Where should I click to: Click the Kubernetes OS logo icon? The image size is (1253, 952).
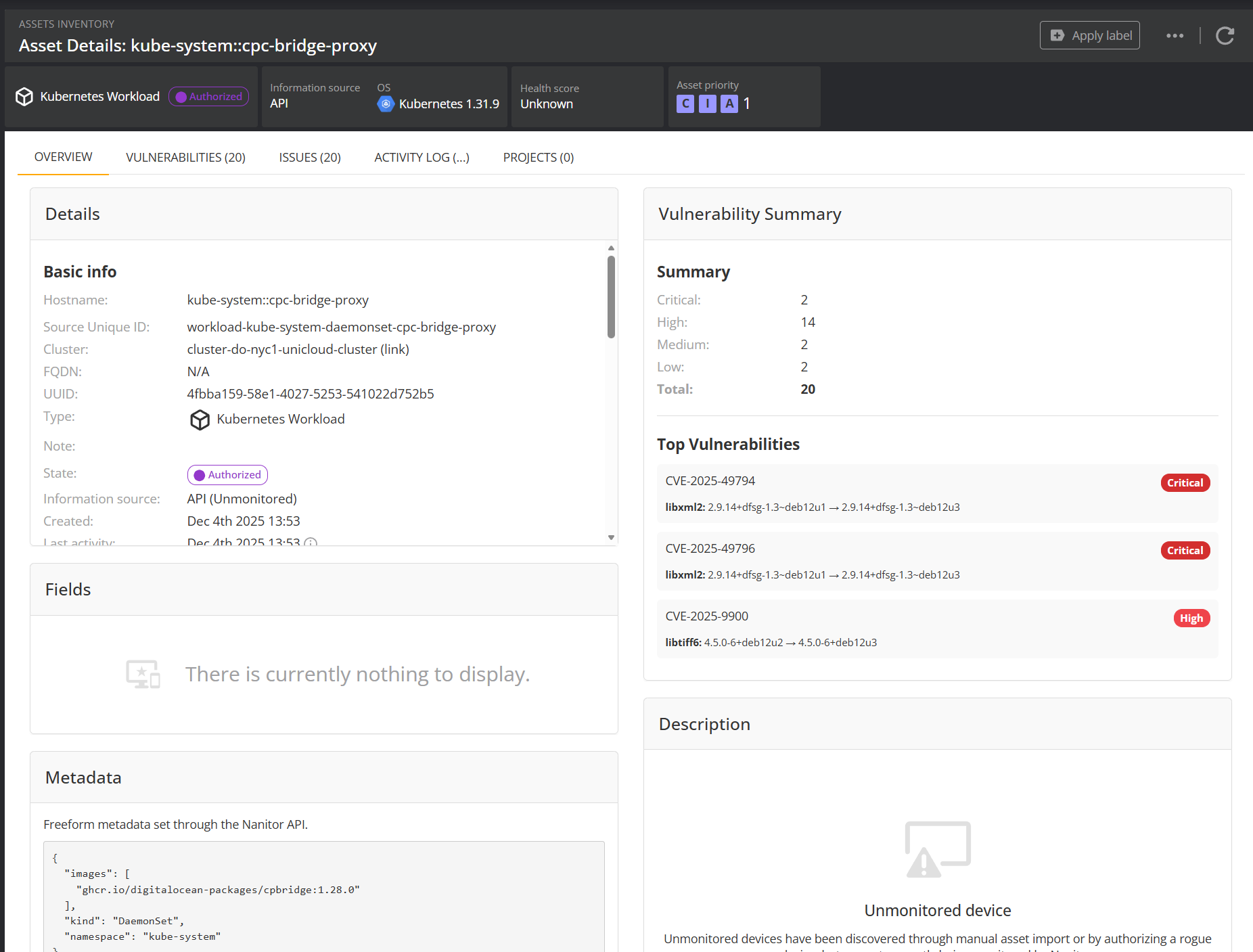386,104
